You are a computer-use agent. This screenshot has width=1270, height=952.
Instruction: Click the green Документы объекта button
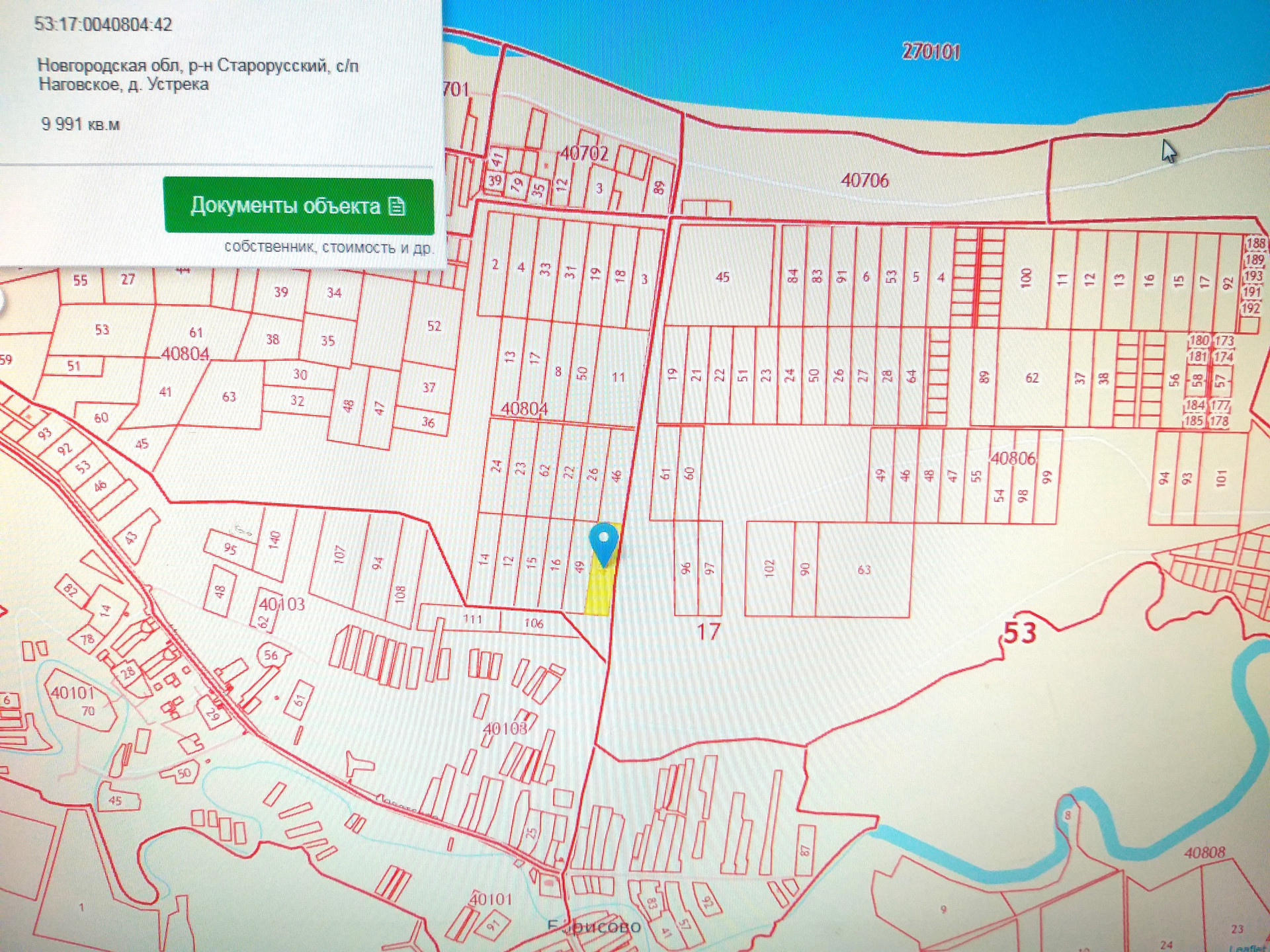[x=298, y=206]
